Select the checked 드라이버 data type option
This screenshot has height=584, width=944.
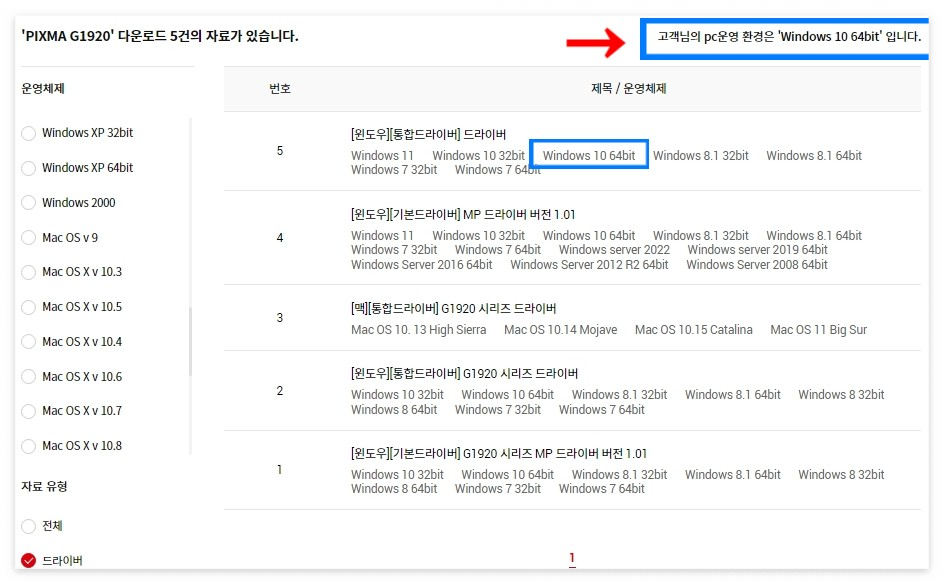[28, 561]
